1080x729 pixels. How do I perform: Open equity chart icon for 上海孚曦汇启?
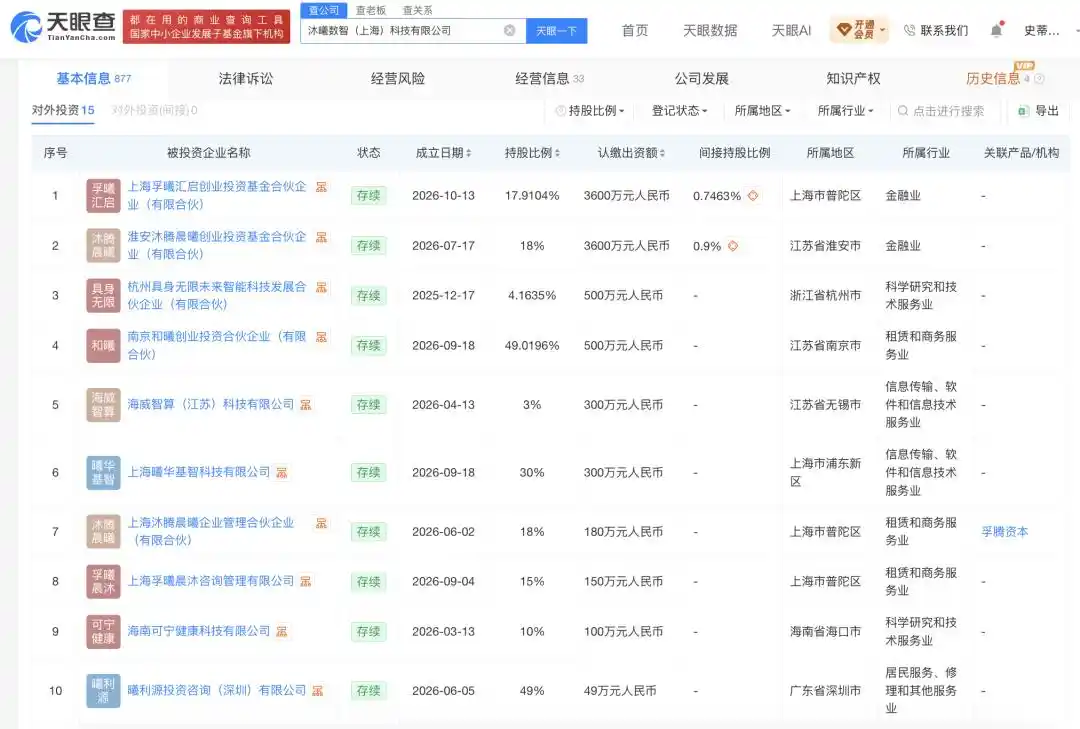(321, 187)
